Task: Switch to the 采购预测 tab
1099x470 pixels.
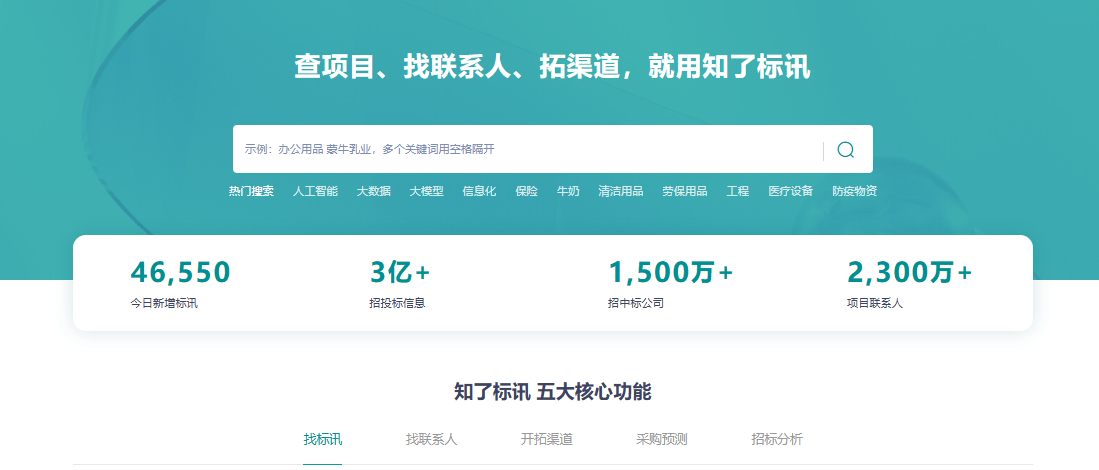Action: coord(662,440)
